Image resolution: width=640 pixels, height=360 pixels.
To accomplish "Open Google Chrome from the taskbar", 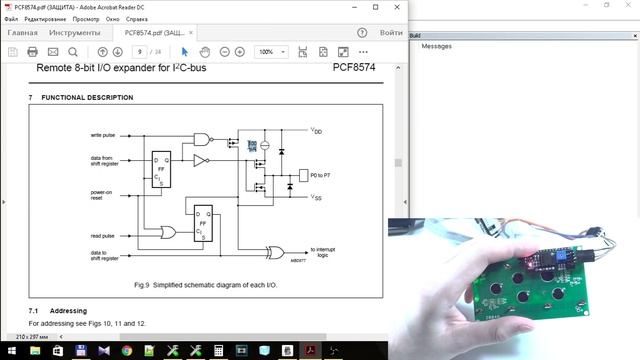I will click(127, 351).
